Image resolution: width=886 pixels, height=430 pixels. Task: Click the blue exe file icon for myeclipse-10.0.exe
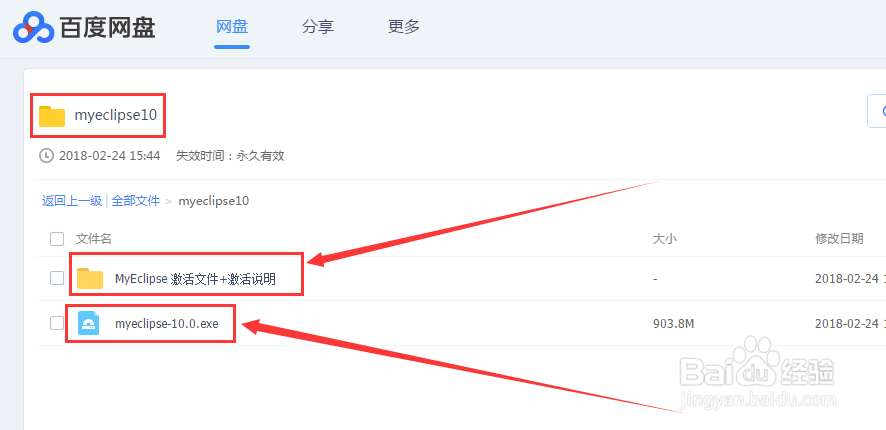click(x=89, y=323)
